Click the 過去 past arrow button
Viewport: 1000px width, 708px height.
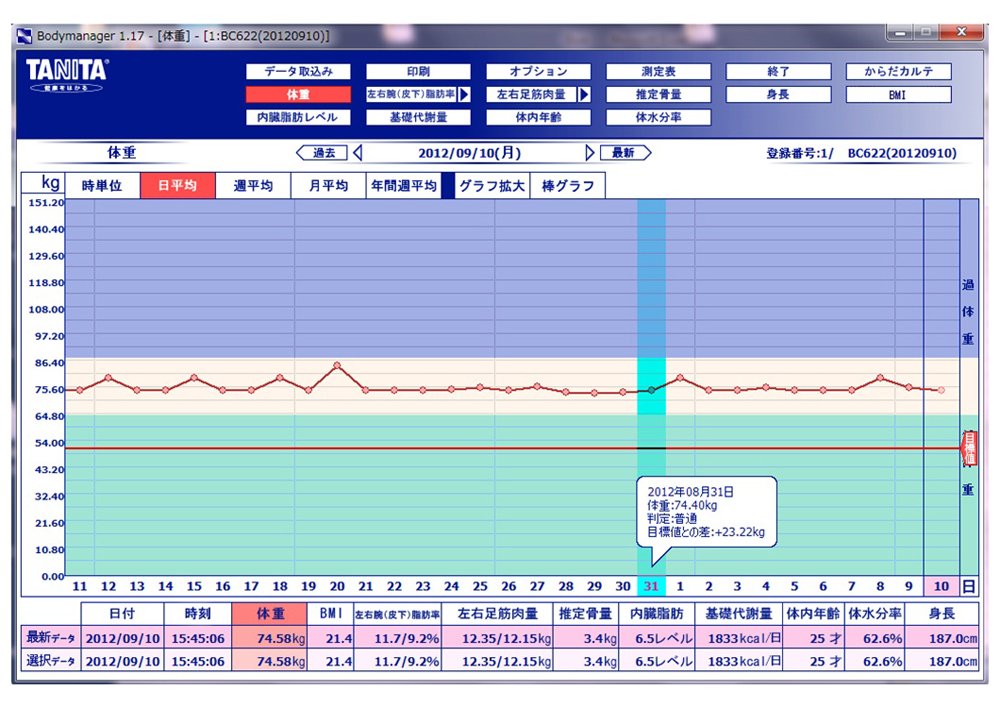point(322,153)
